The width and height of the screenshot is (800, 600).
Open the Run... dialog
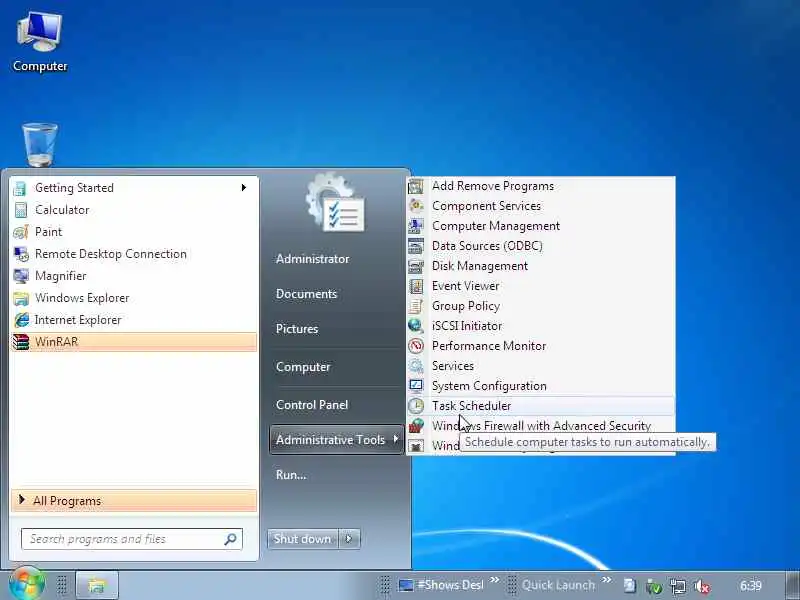291,475
